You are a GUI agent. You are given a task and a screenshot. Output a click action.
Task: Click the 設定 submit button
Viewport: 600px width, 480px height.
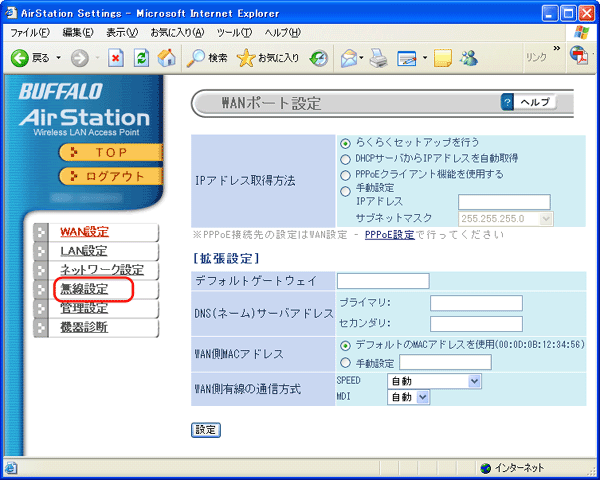tap(206, 430)
